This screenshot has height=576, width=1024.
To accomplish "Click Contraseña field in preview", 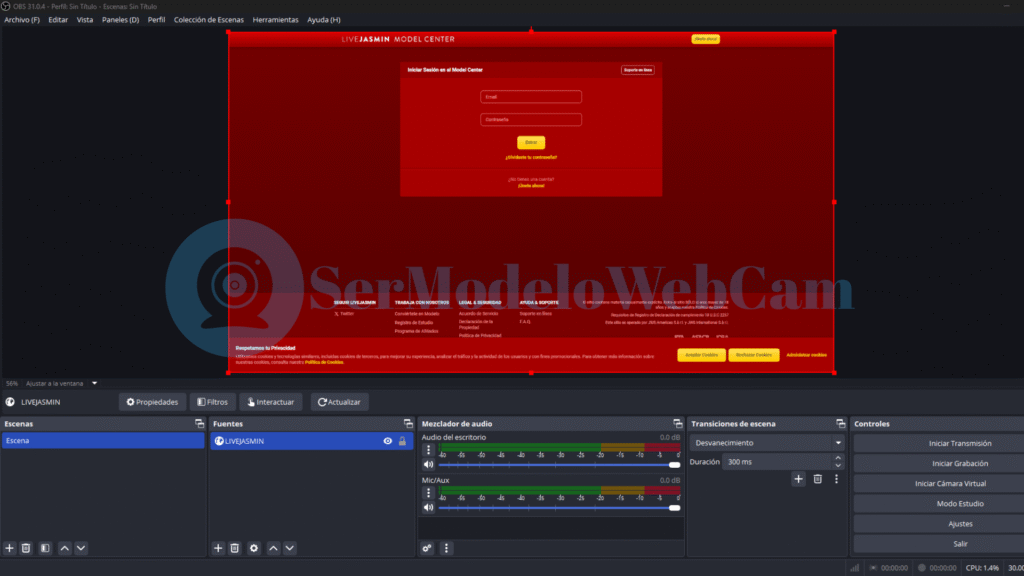I will pyautogui.click(x=531, y=120).
